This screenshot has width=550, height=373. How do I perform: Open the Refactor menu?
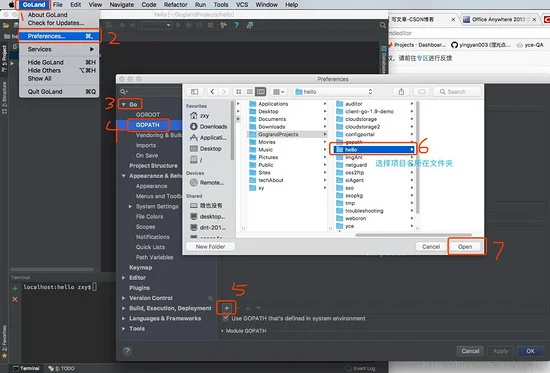175,5
